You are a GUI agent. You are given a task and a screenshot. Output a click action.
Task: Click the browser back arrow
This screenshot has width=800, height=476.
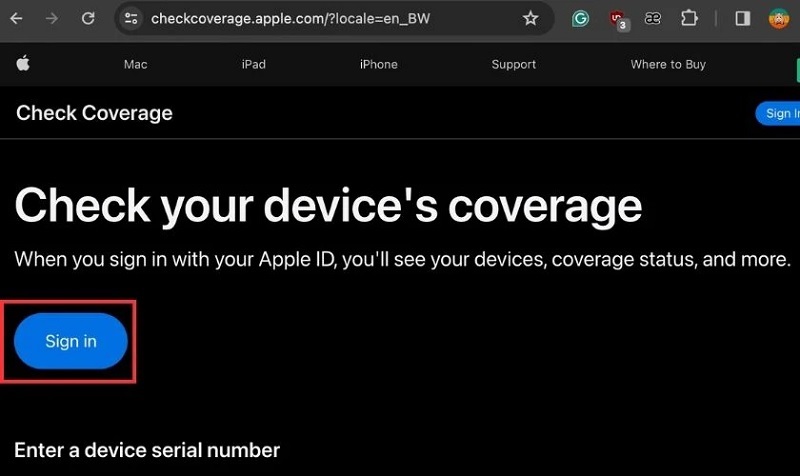pyautogui.click(x=16, y=18)
